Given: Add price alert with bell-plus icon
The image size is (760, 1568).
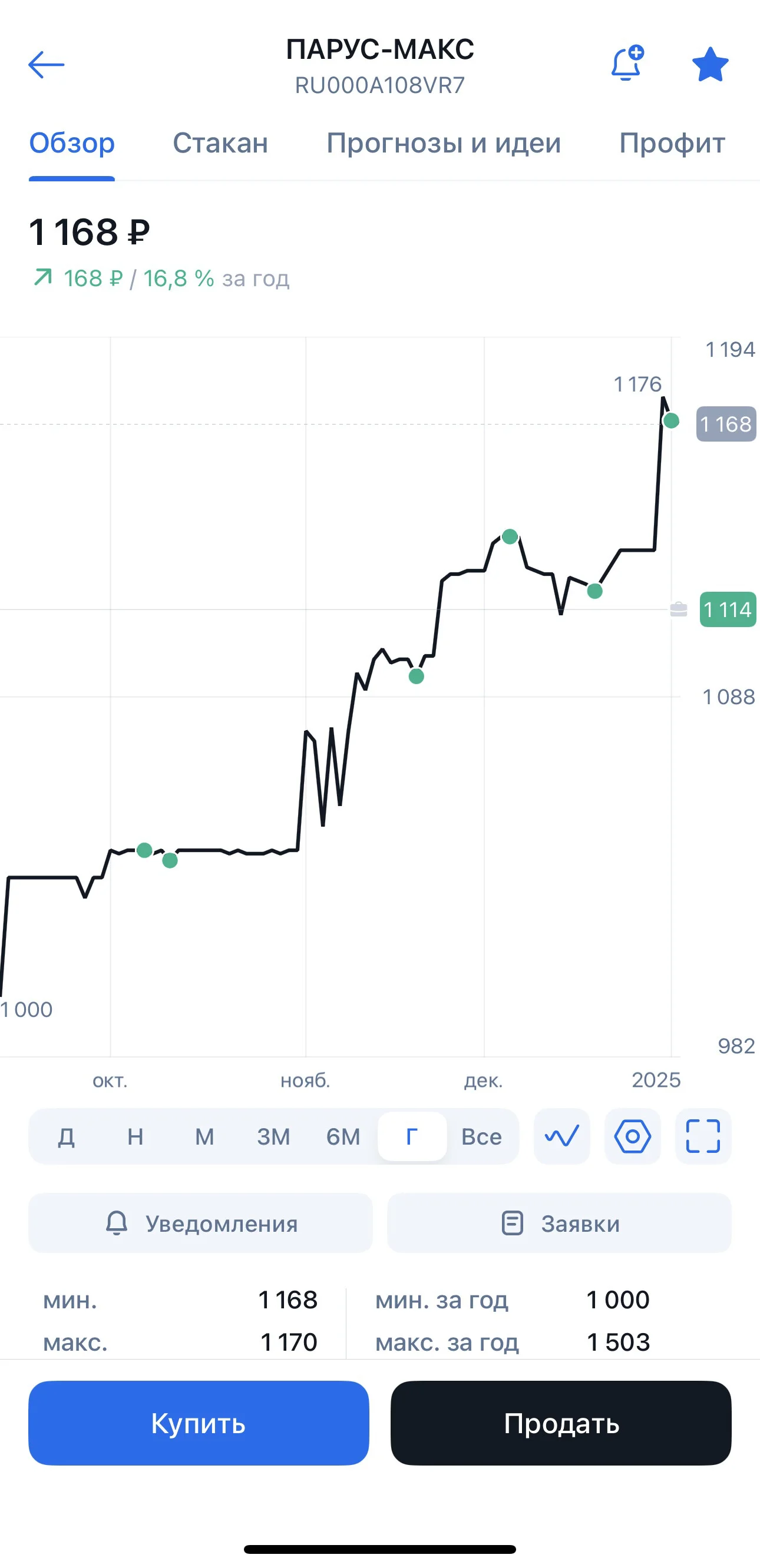Looking at the screenshot, I should (x=627, y=64).
